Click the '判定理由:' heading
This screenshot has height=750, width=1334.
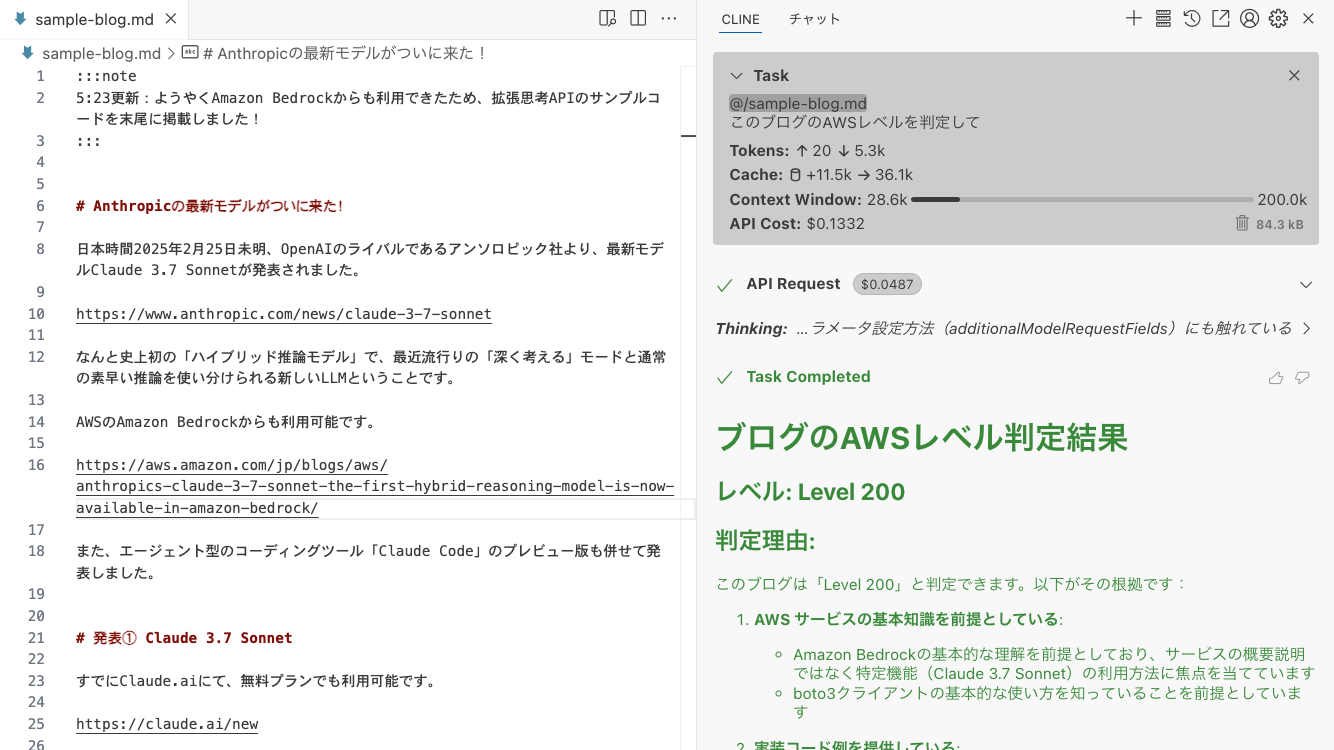coord(766,541)
